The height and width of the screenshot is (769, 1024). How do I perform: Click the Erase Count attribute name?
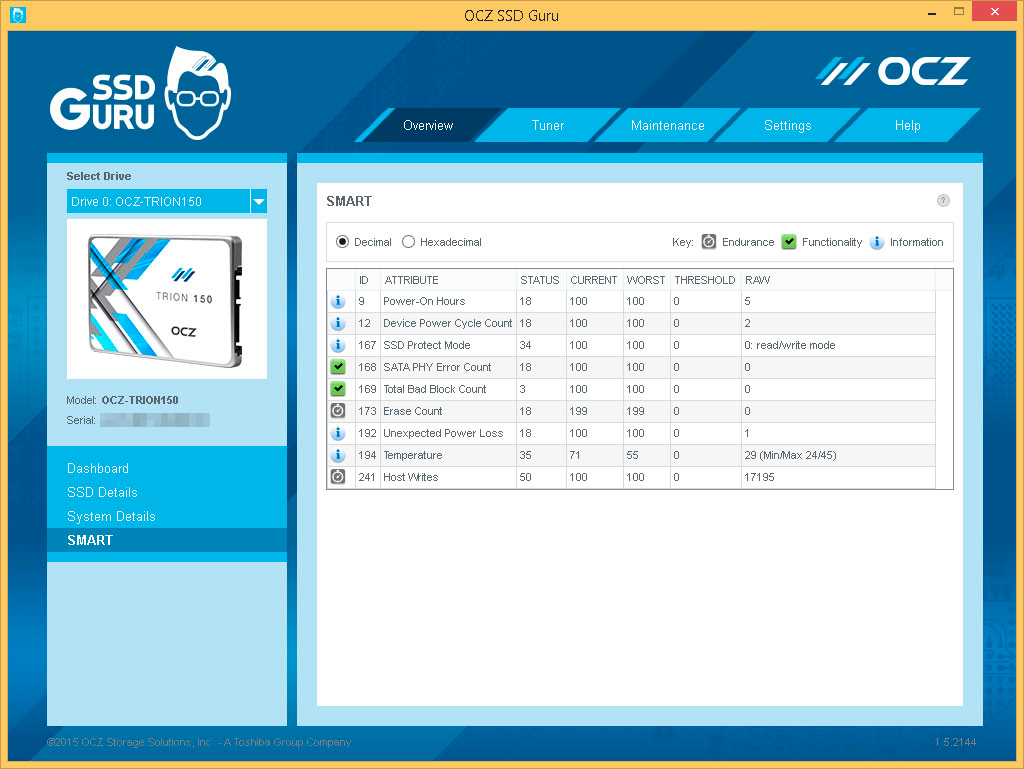pyautogui.click(x=412, y=411)
